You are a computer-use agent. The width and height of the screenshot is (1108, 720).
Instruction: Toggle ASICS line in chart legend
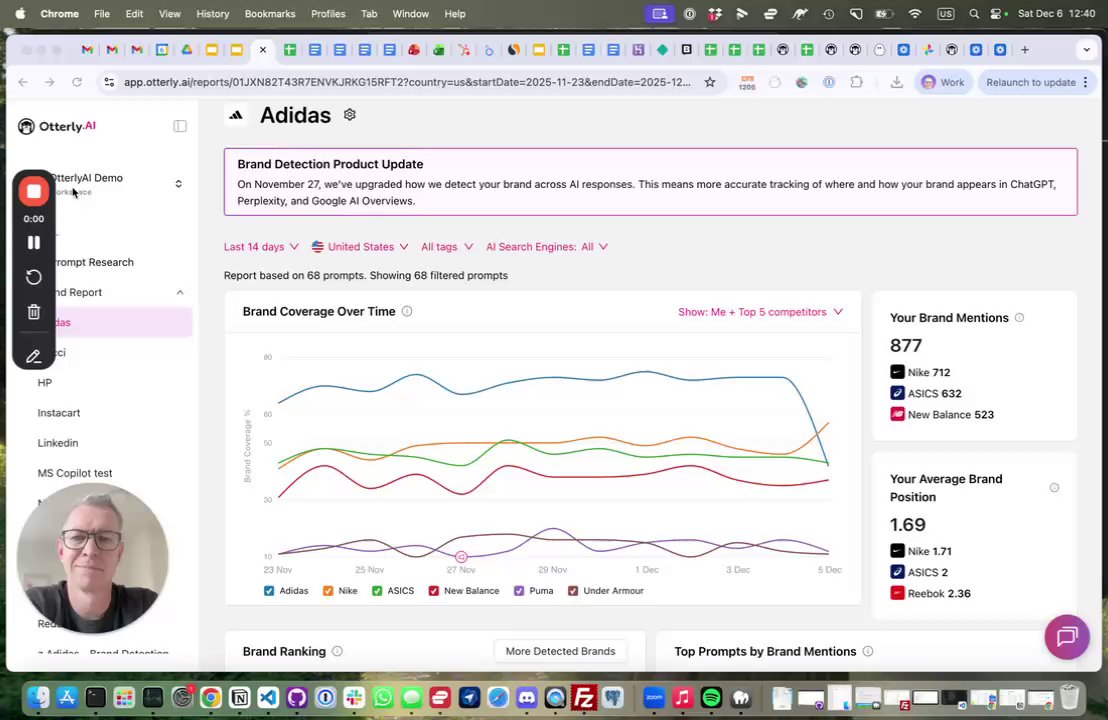pyautogui.click(x=393, y=591)
